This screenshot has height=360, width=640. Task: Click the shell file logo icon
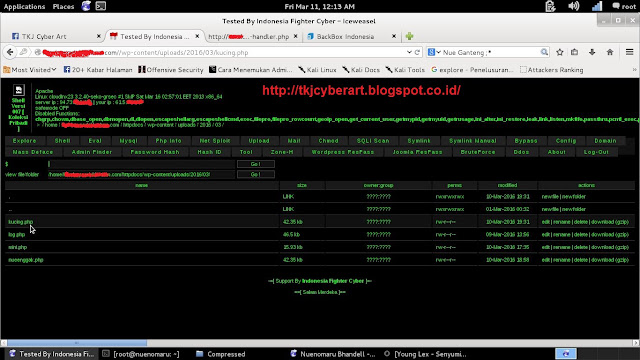[x=18, y=90]
